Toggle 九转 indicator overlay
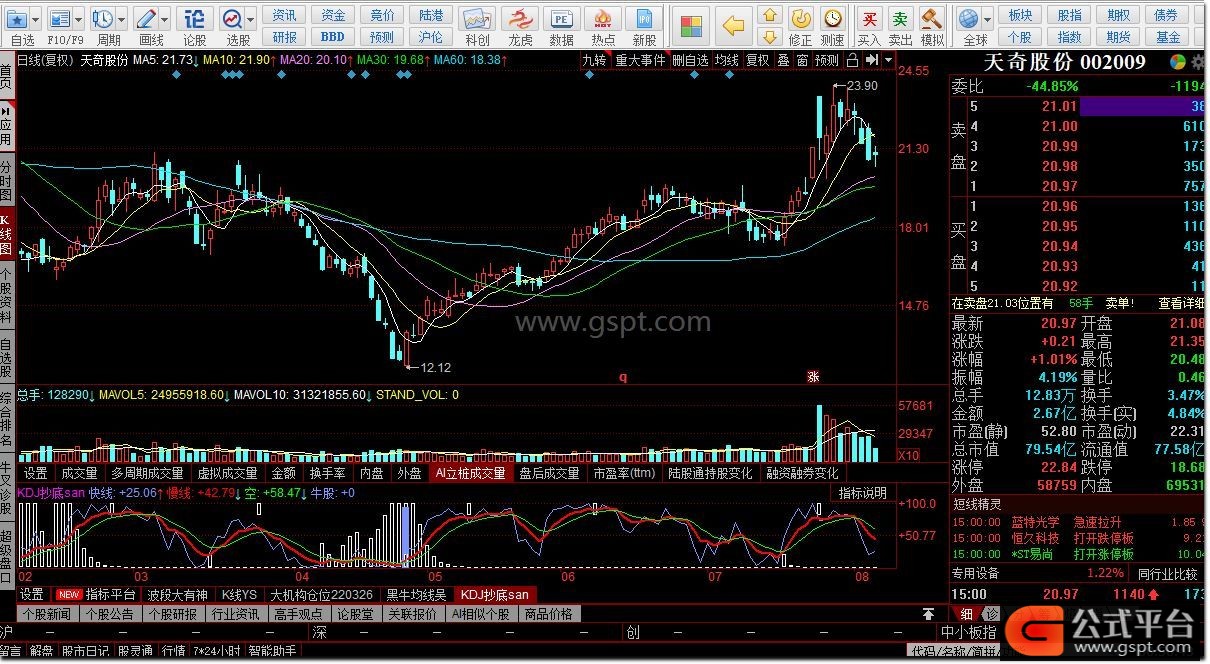1210x664 pixels. pos(595,60)
